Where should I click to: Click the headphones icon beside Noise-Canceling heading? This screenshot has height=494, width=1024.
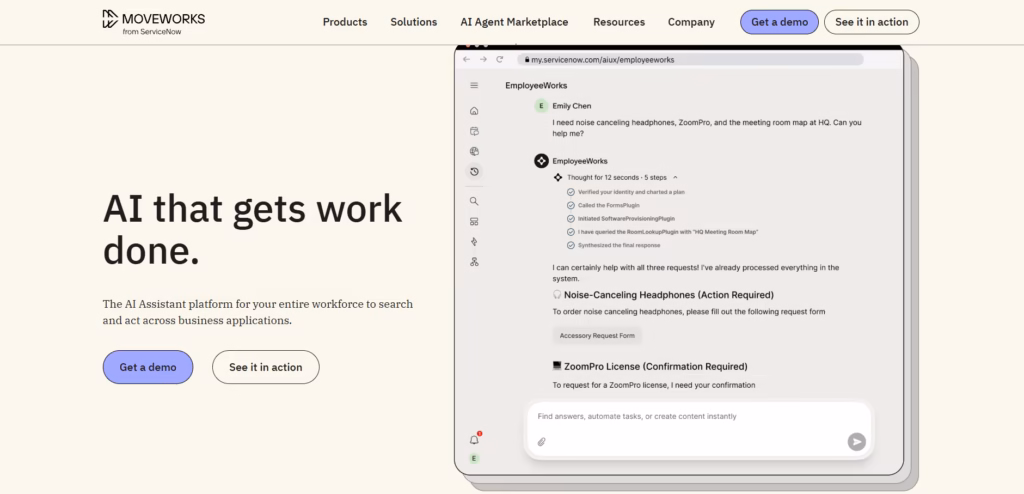557,295
